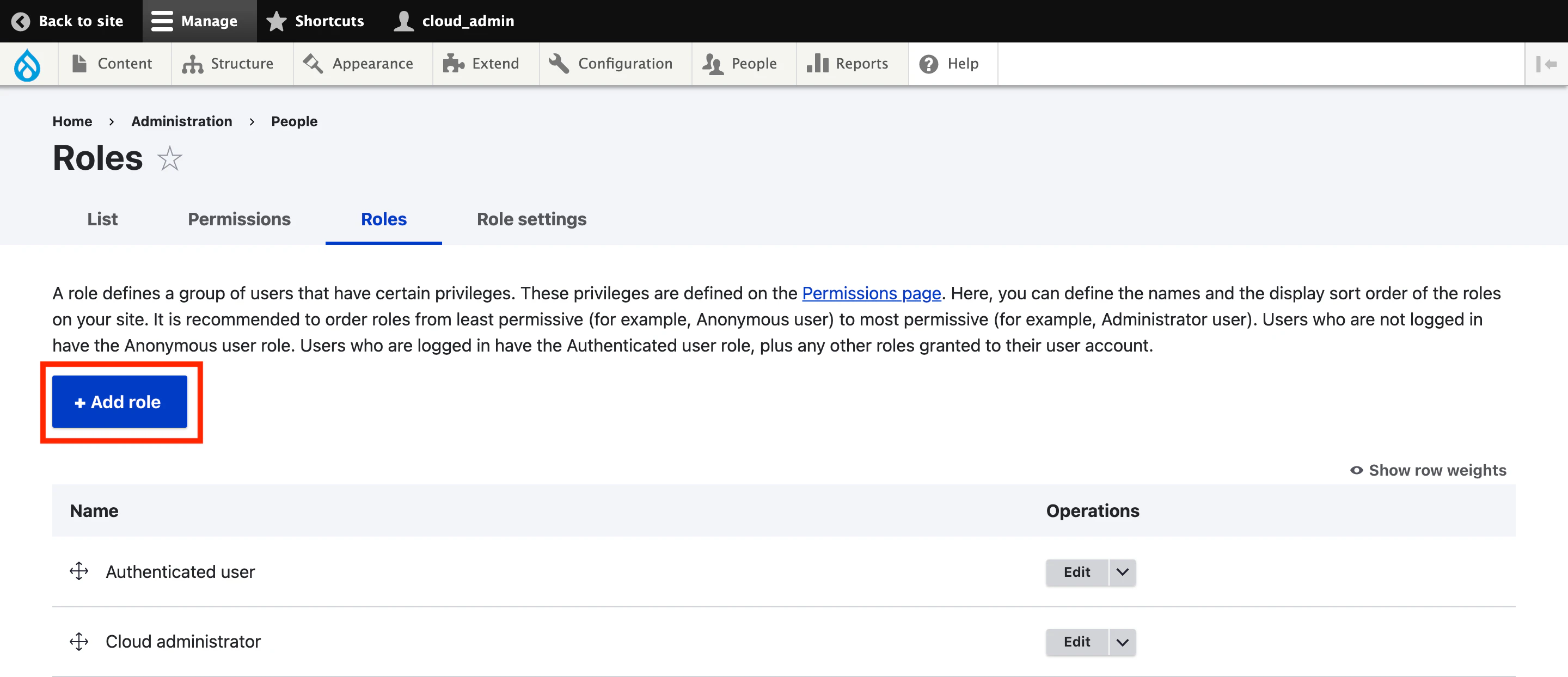Add Roles page to shortcuts star
The image size is (1568, 677).
click(x=170, y=158)
